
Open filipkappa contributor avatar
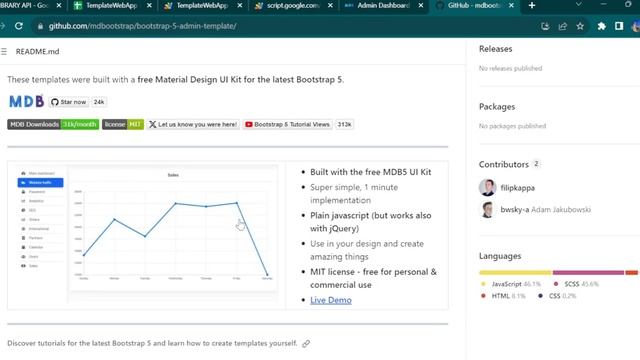click(x=487, y=188)
